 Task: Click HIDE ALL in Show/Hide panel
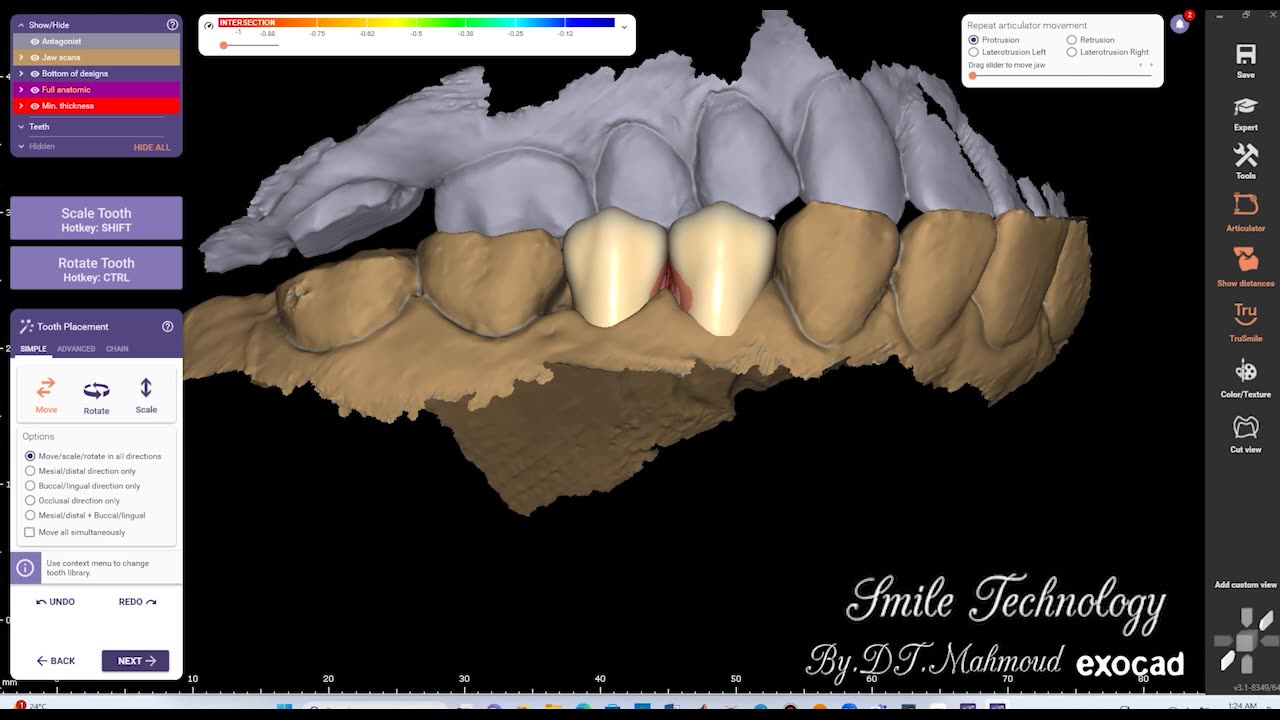click(x=152, y=147)
